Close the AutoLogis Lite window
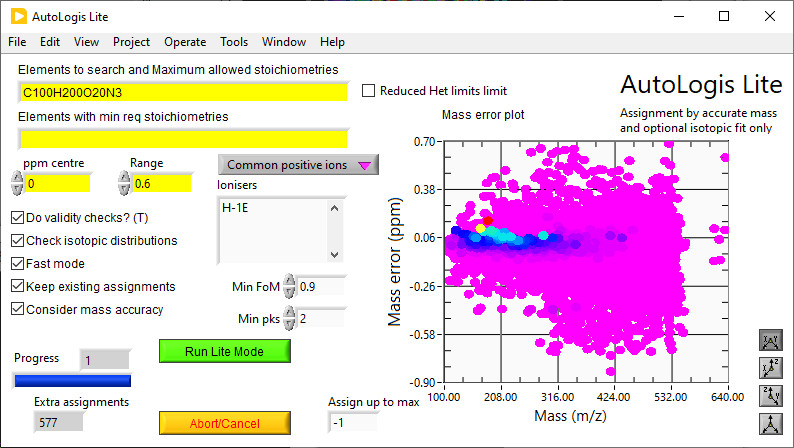Image resolution: width=794 pixels, height=448 pixels. tap(770, 16)
